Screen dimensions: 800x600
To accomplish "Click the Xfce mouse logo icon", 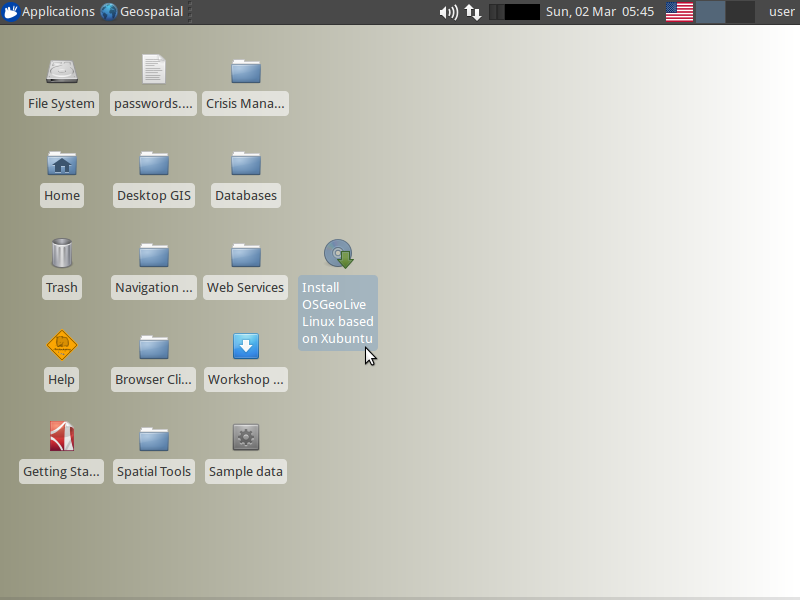I will tap(10, 11).
